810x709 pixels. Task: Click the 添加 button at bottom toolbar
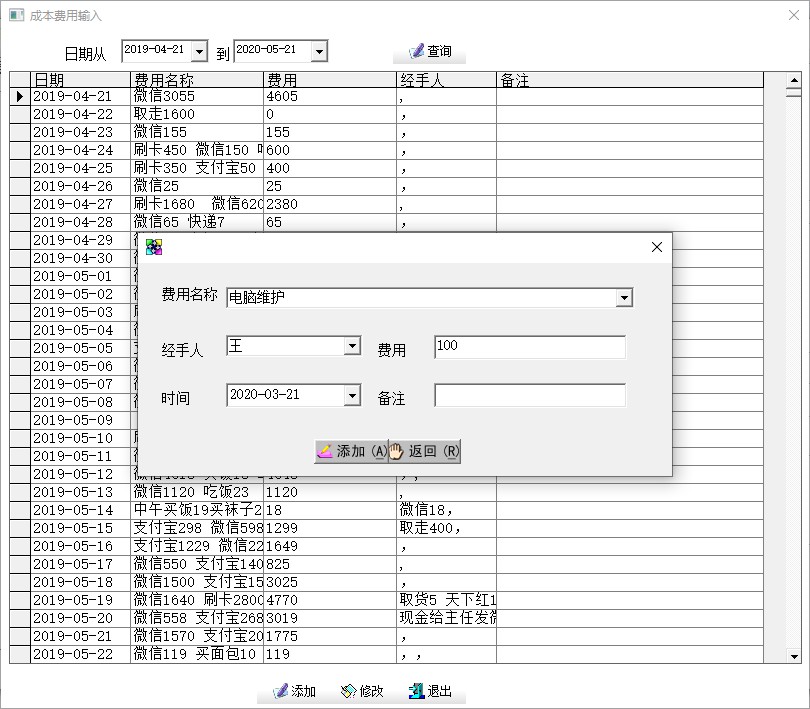point(294,691)
